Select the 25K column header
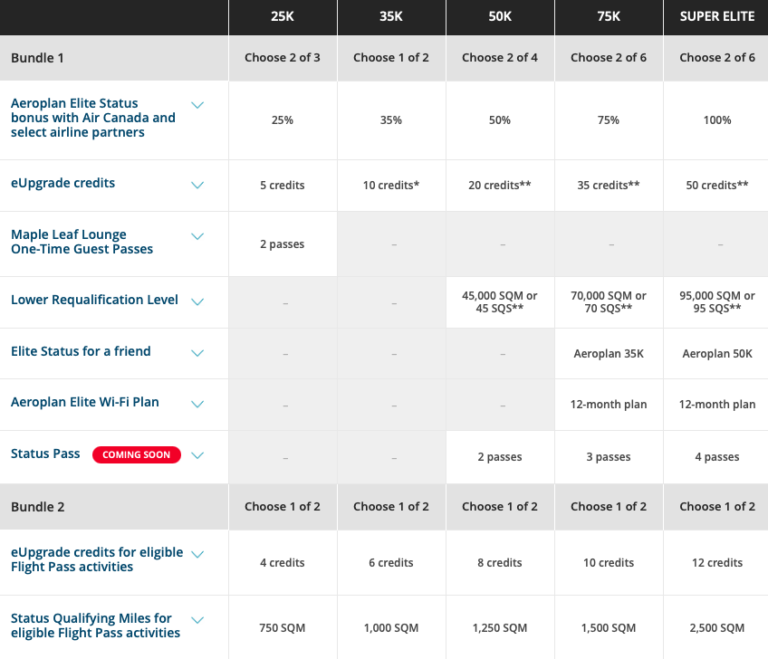The height and width of the screenshot is (659, 768). pyautogui.click(x=283, y=17)
